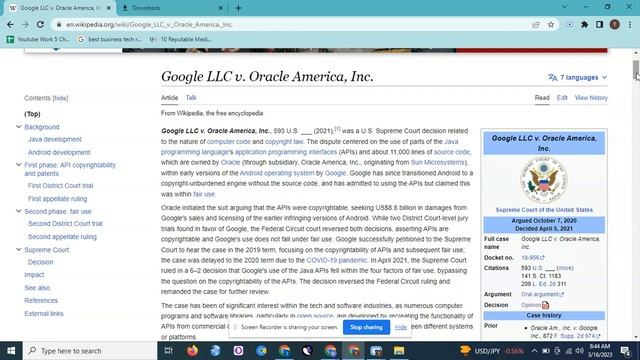Grab the page vertical scrollbar thumb

(636, 70)
